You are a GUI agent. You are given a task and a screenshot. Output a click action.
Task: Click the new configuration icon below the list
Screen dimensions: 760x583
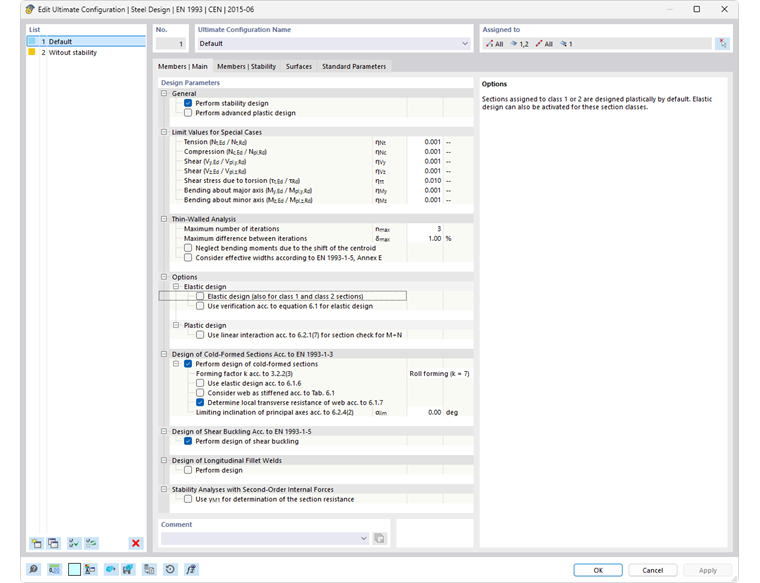point(36,543)
